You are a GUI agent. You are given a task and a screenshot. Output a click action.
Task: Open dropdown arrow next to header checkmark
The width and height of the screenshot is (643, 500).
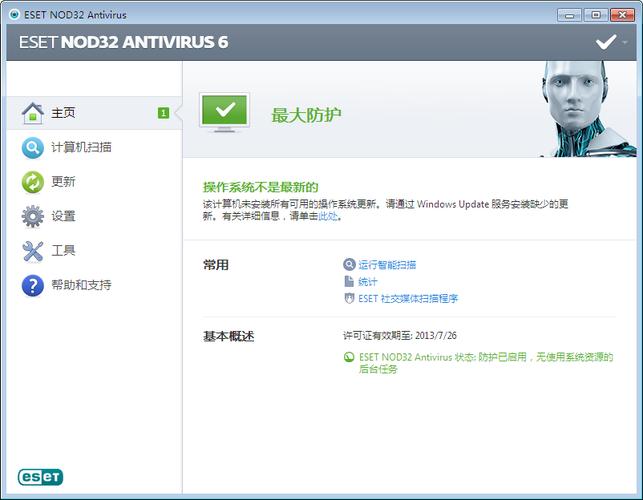click(x=625, y=42)
